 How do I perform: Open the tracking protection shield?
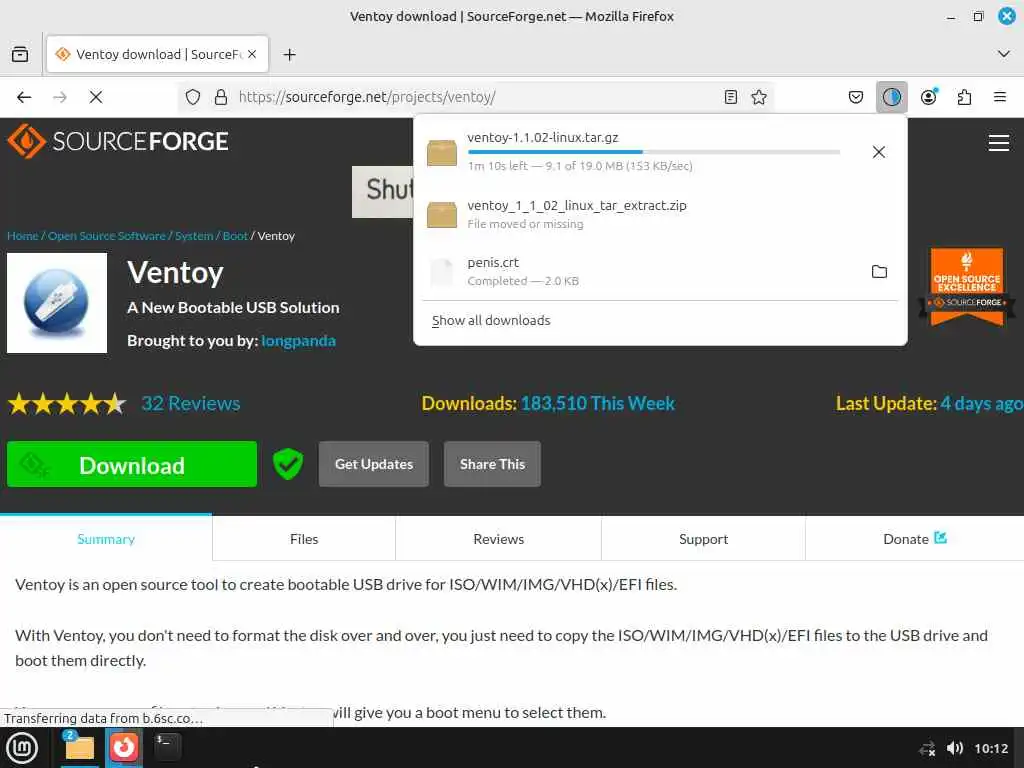(x=193, y=97)
